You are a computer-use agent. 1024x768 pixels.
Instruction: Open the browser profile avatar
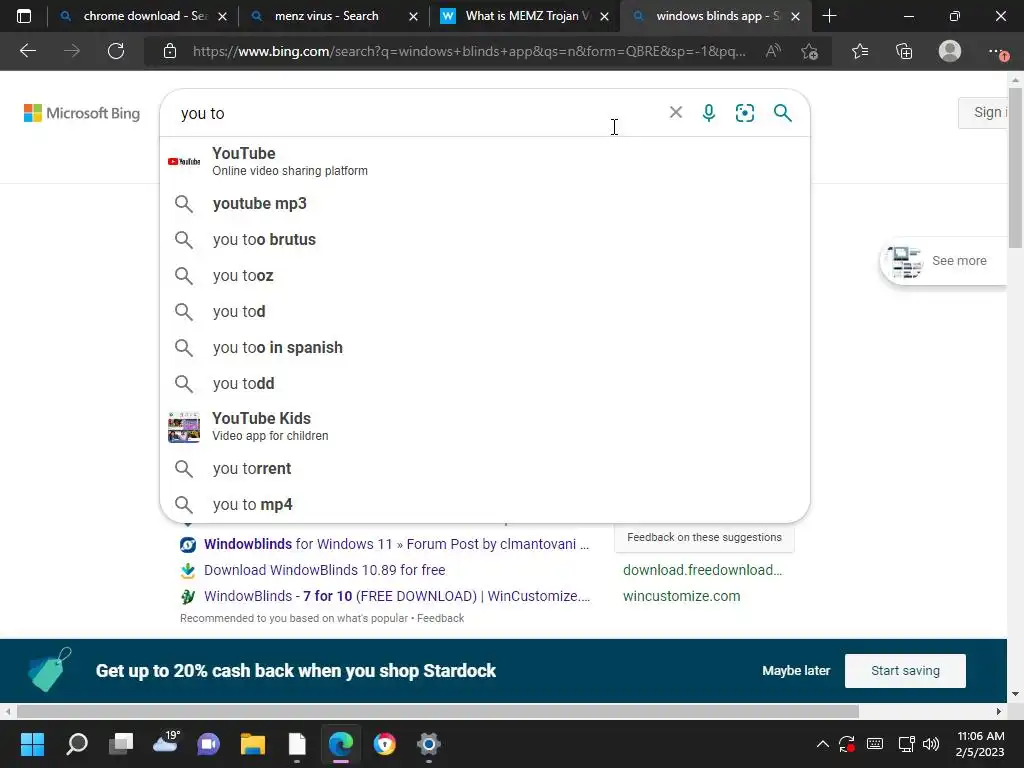pos(950,51)
